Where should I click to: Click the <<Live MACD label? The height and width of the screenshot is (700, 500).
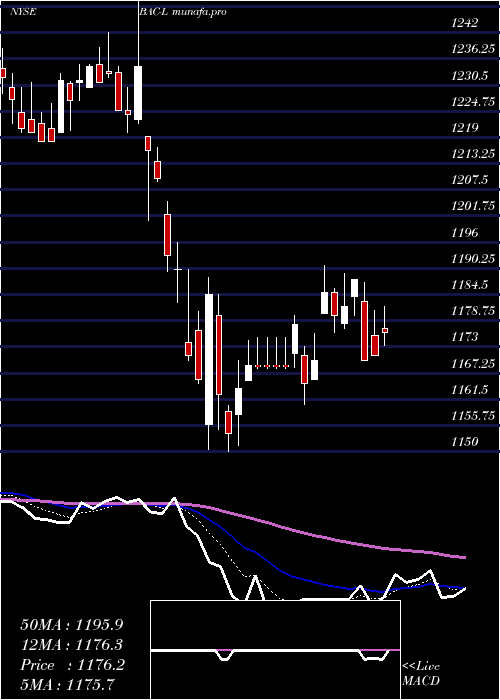421,673
